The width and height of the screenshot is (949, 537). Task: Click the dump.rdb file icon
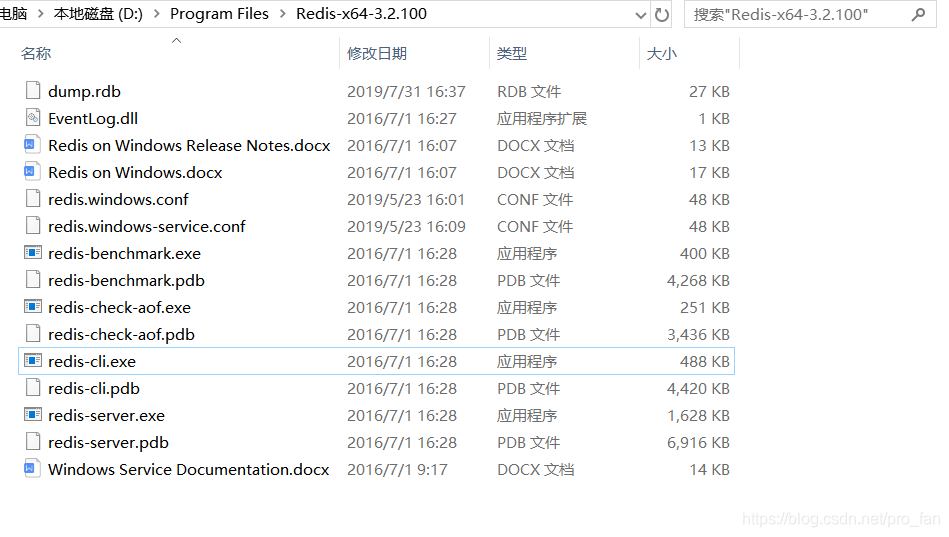[x=33, y=91]
